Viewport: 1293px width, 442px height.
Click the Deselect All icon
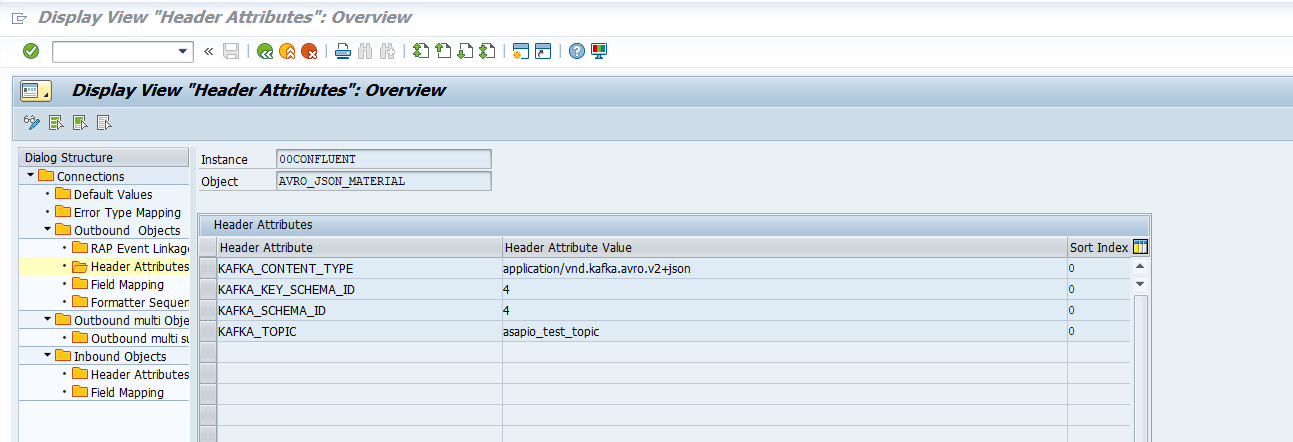(104, 123)
